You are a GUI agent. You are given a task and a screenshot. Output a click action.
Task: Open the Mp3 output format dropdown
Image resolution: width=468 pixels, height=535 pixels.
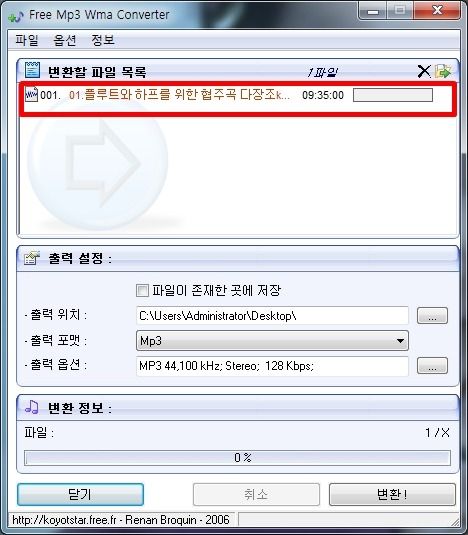(x=272, y=341)
